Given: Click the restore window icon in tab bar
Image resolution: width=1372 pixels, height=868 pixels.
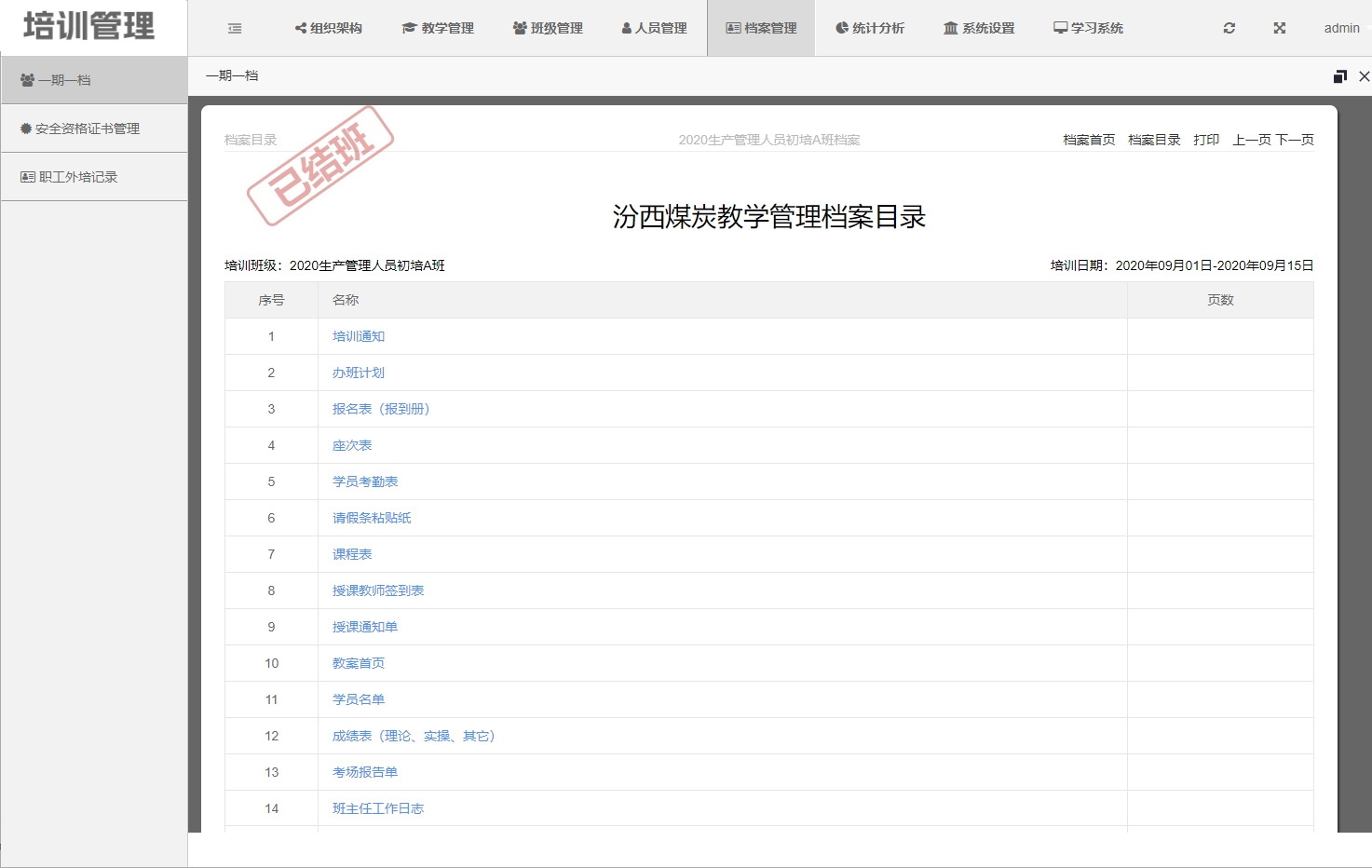Looking at the screenshot, I should coord(1339,76).
